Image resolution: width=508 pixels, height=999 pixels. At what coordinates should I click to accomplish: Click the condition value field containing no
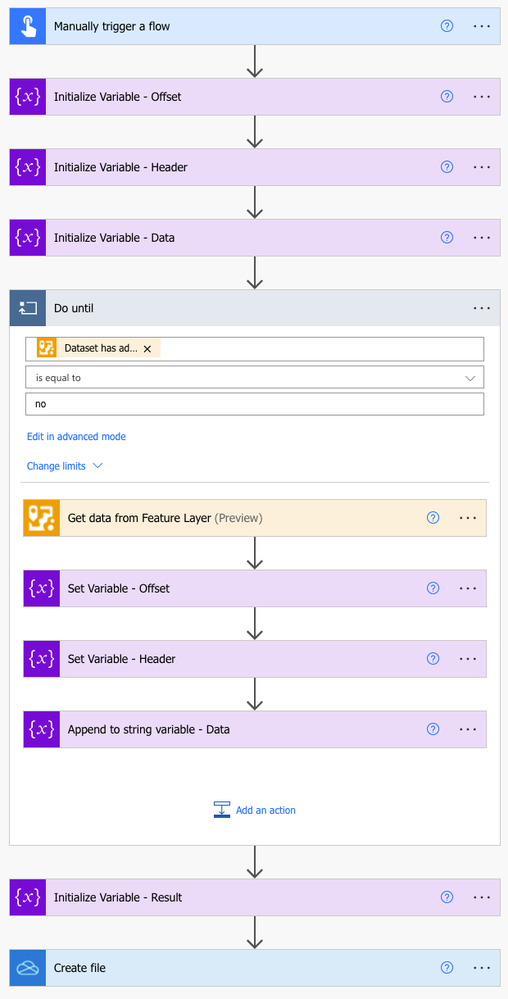pyautogui.click(x=254, y=404)
